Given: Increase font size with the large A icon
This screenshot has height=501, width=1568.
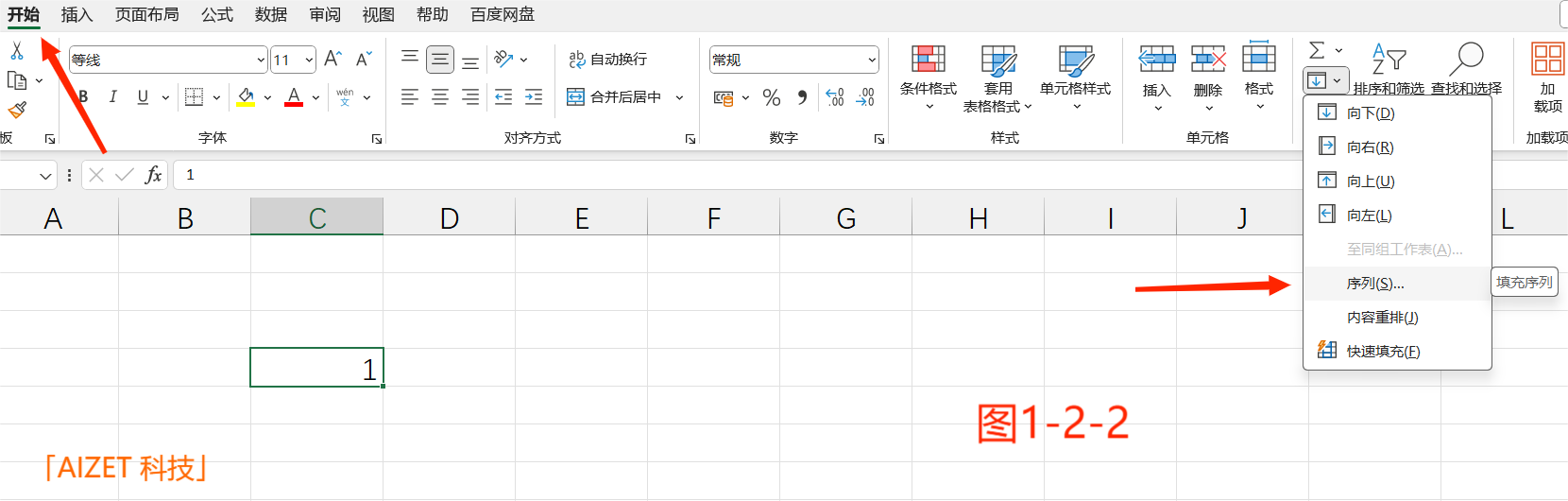Looking at the screenshot, I should coord(332,60).
